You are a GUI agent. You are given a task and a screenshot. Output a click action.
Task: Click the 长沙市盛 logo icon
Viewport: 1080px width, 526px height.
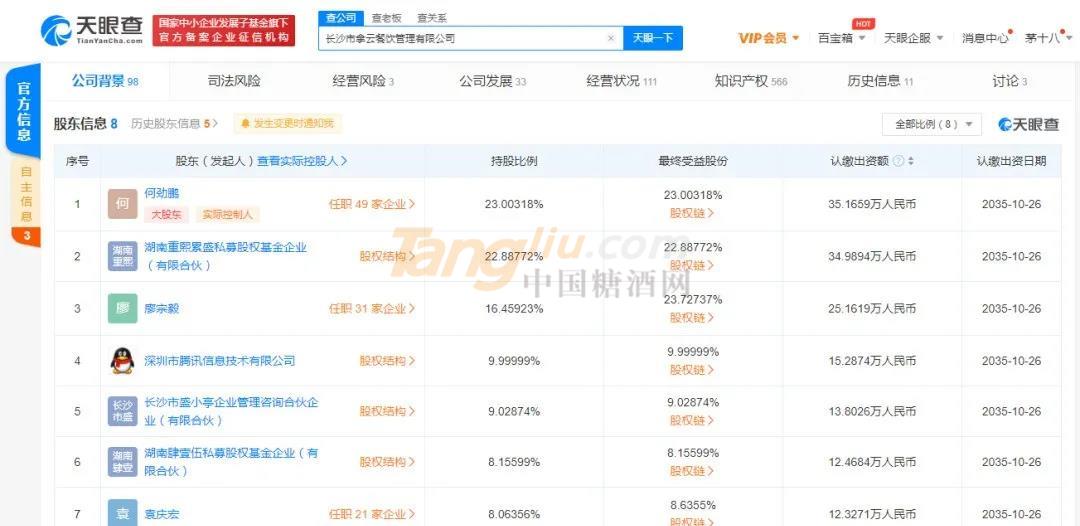(123, 411)
